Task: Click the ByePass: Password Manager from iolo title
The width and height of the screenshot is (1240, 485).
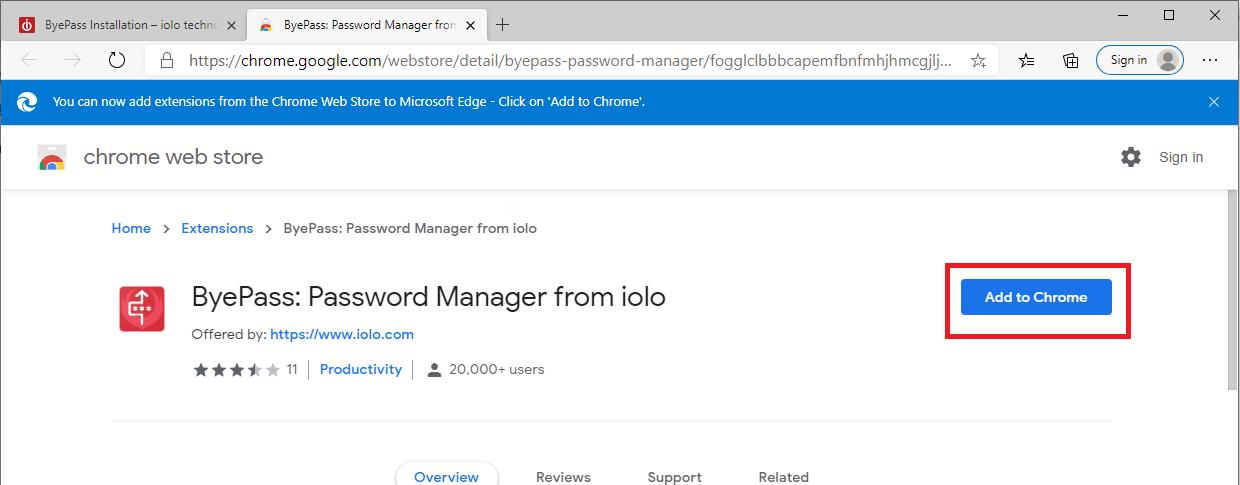Action: [x=428, y=297]
